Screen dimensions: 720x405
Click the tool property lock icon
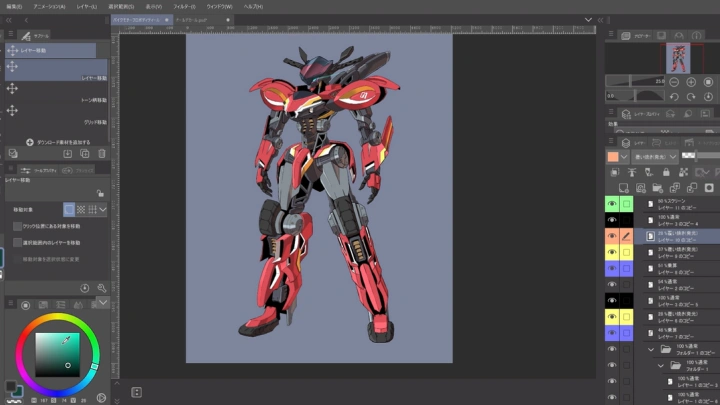(100, 193)
